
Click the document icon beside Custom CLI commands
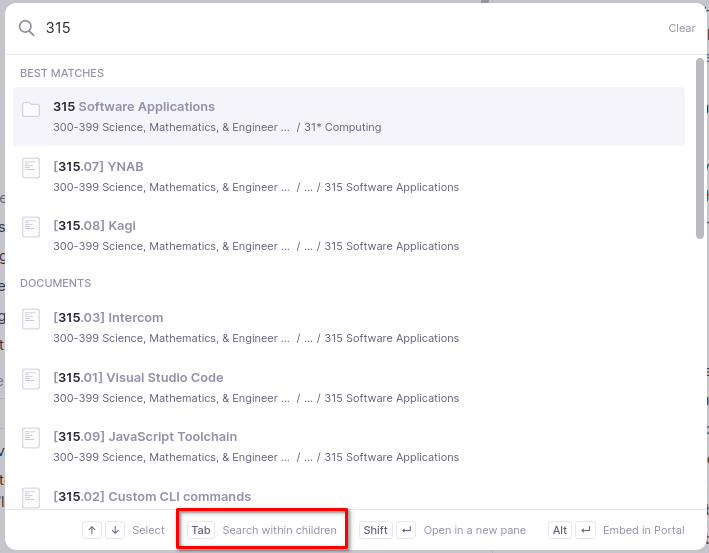click(31, 497)
